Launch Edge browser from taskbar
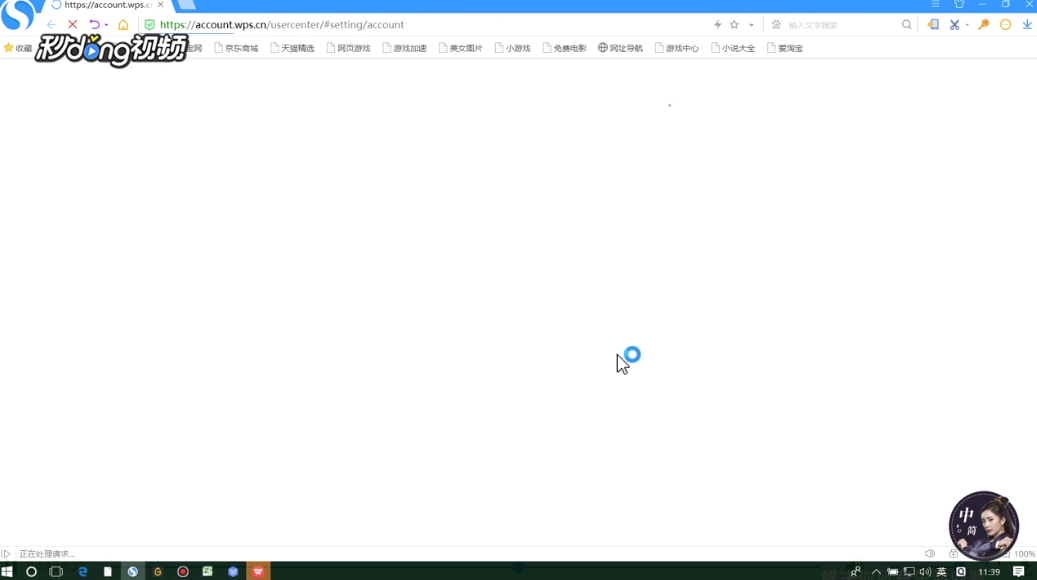Screen dimensions: 1037x580 pyautogui.click(x=83, y=571)
